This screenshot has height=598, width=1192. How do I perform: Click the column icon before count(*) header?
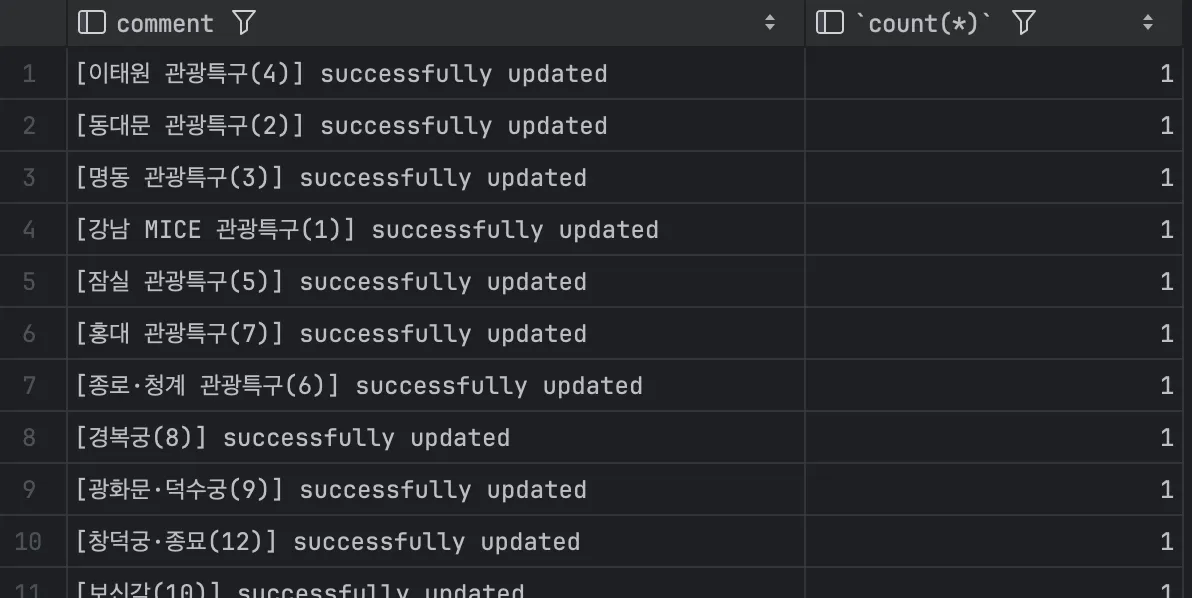[x=829, y=23]
